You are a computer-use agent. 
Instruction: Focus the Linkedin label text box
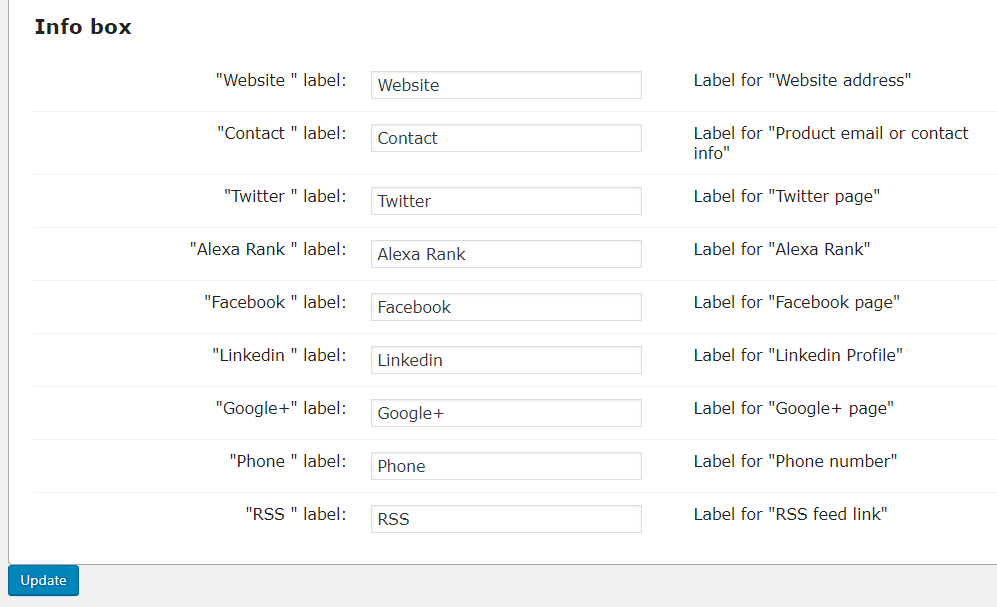tap(505, 360)
